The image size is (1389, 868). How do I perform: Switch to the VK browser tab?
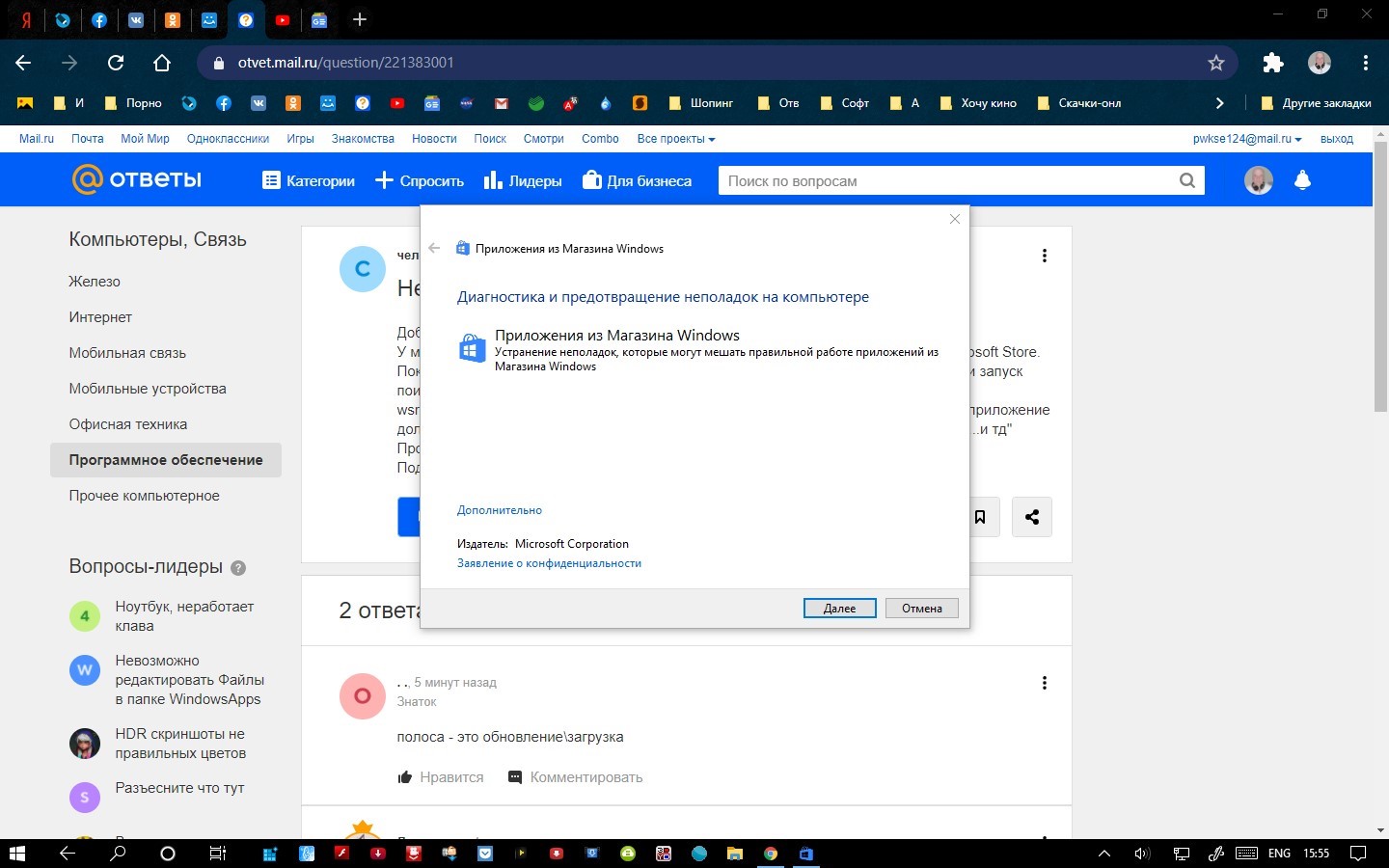pos(136,19)
